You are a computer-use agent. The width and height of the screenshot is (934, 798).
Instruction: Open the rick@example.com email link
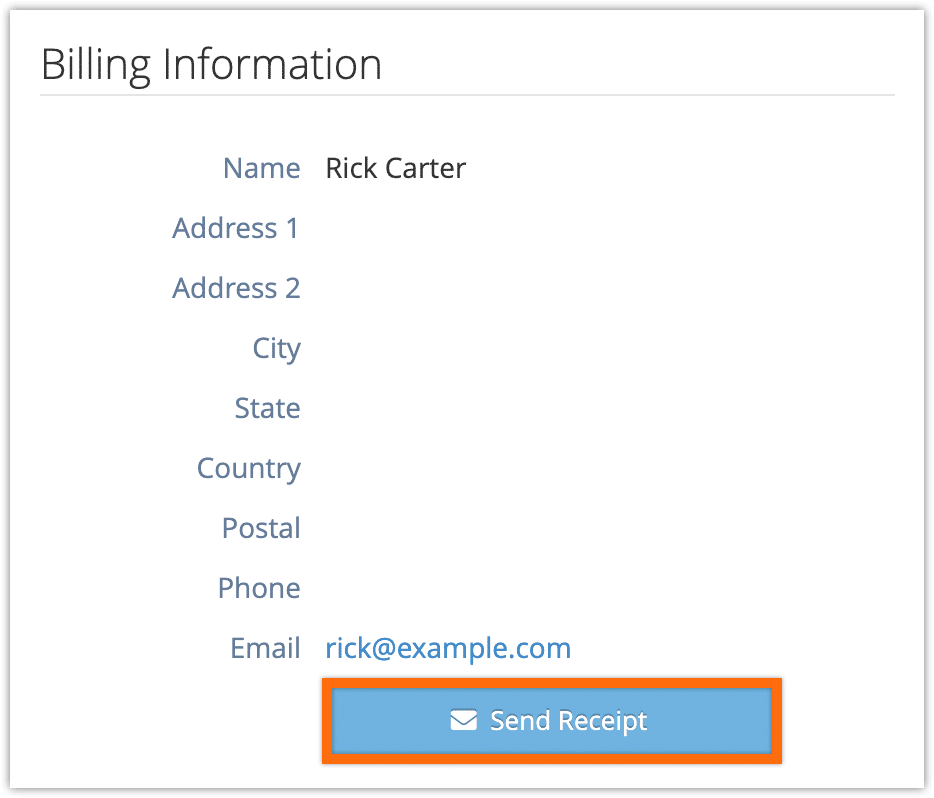click(448, 648)
